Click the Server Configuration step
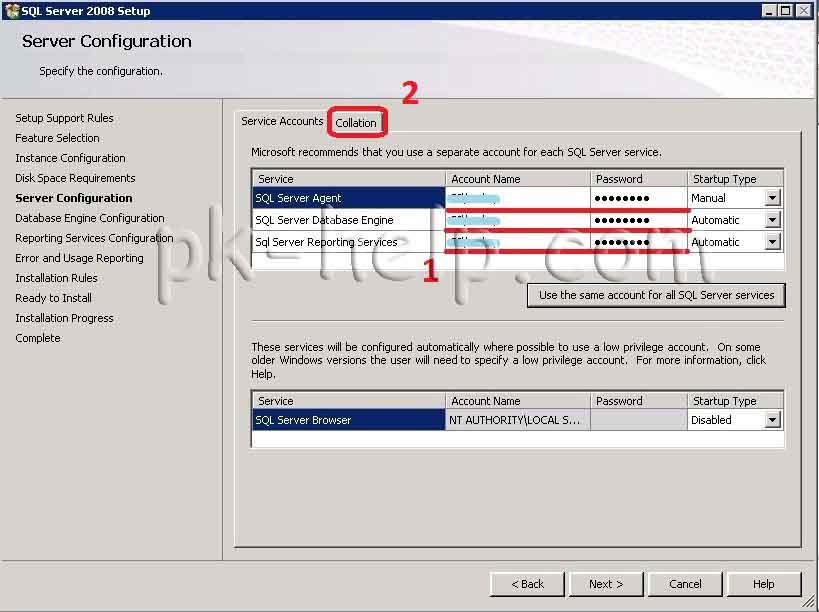Screen dimensions: 819x612 (x=74, y=198)
